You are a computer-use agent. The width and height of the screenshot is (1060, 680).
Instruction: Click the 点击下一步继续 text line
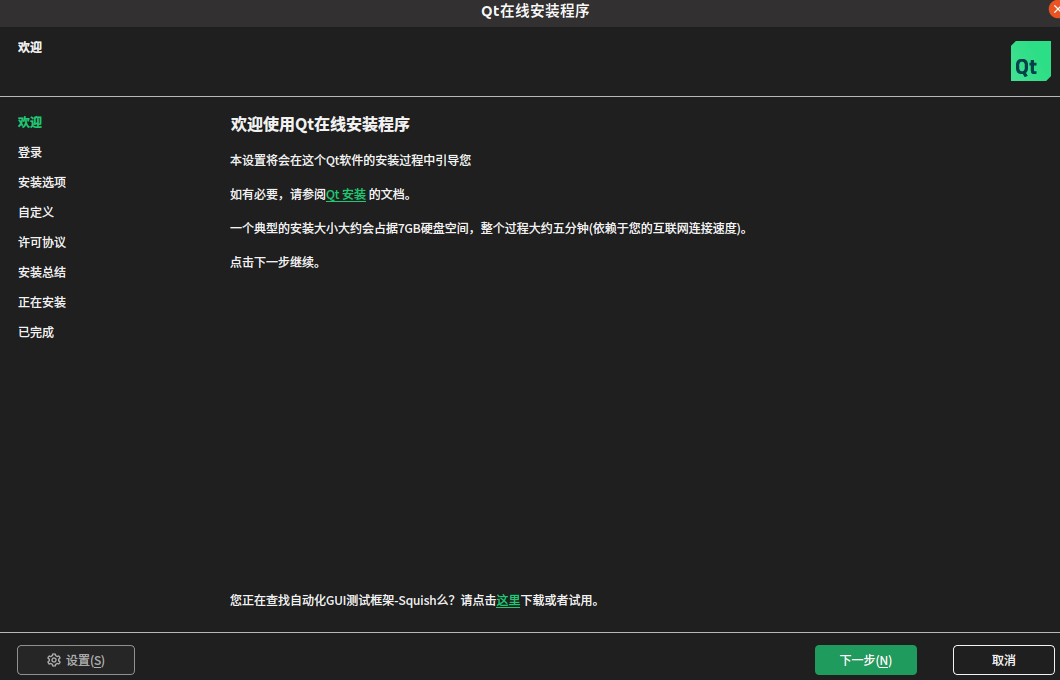coord(275,262)
